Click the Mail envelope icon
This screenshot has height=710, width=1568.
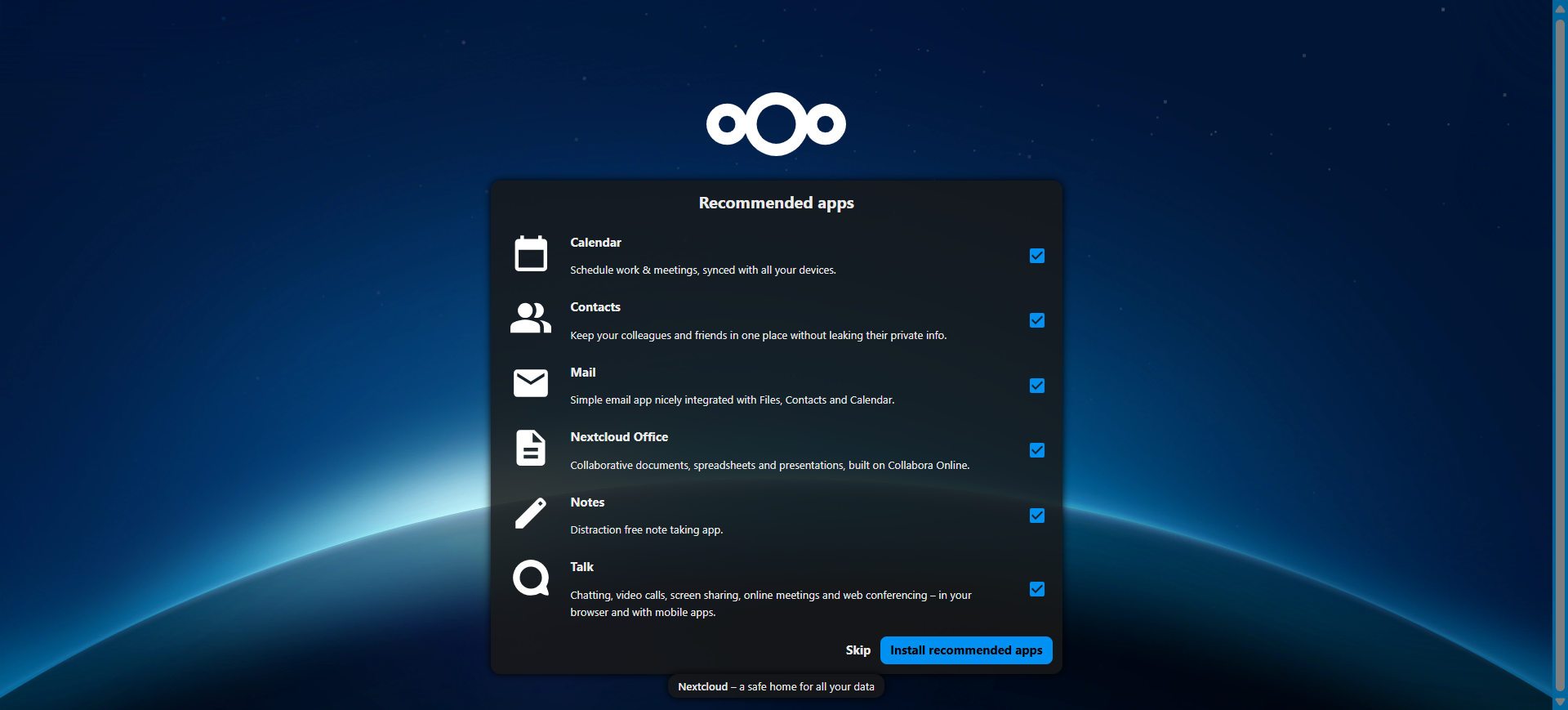[x=531, y=383]
